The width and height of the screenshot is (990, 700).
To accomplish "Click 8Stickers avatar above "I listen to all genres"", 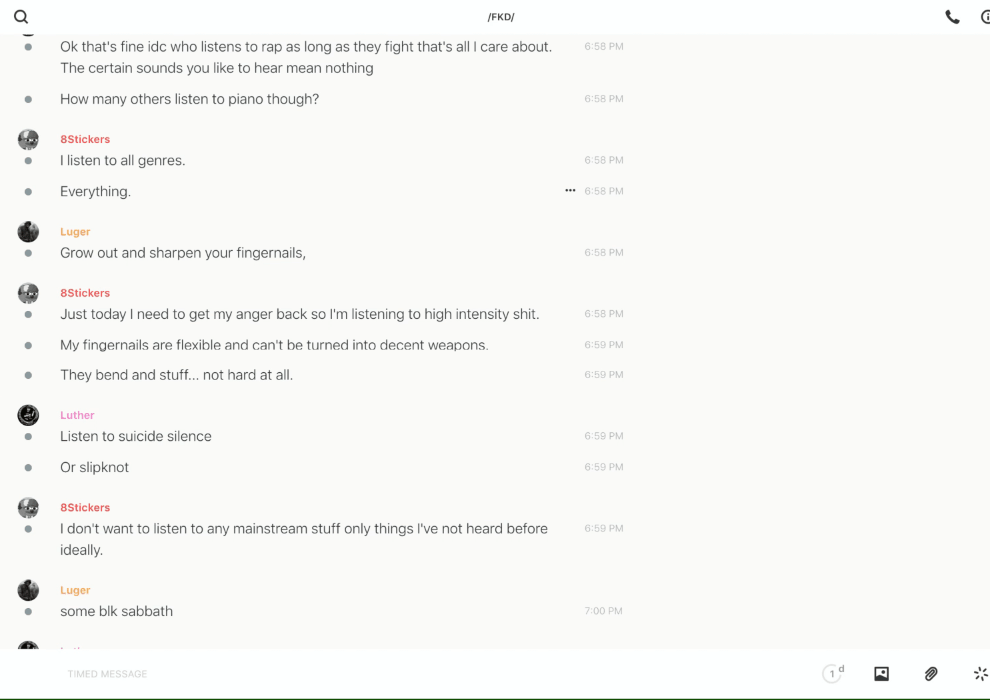I will click(28, 140).
